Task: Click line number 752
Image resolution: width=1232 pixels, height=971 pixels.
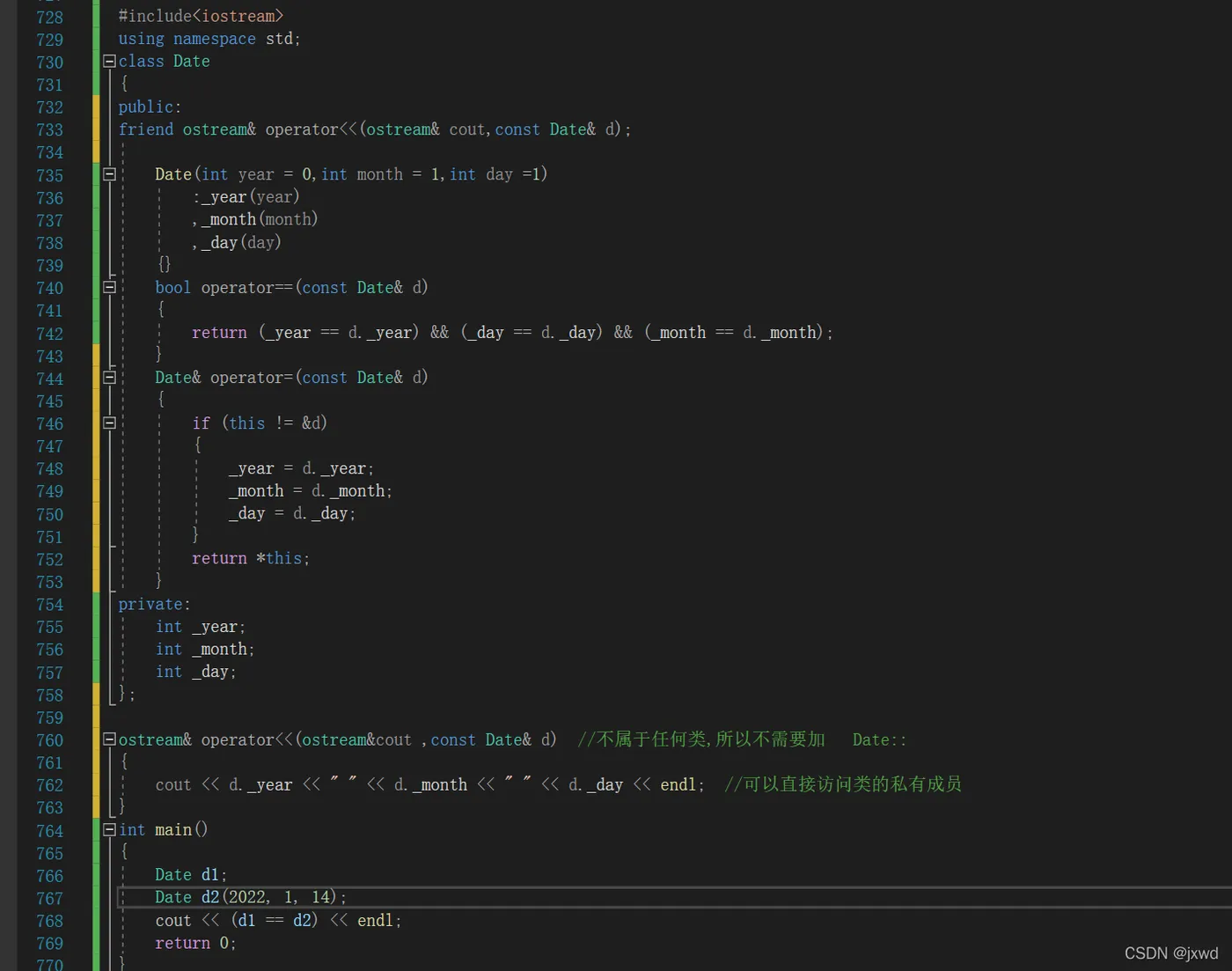Action: point(49,560)
